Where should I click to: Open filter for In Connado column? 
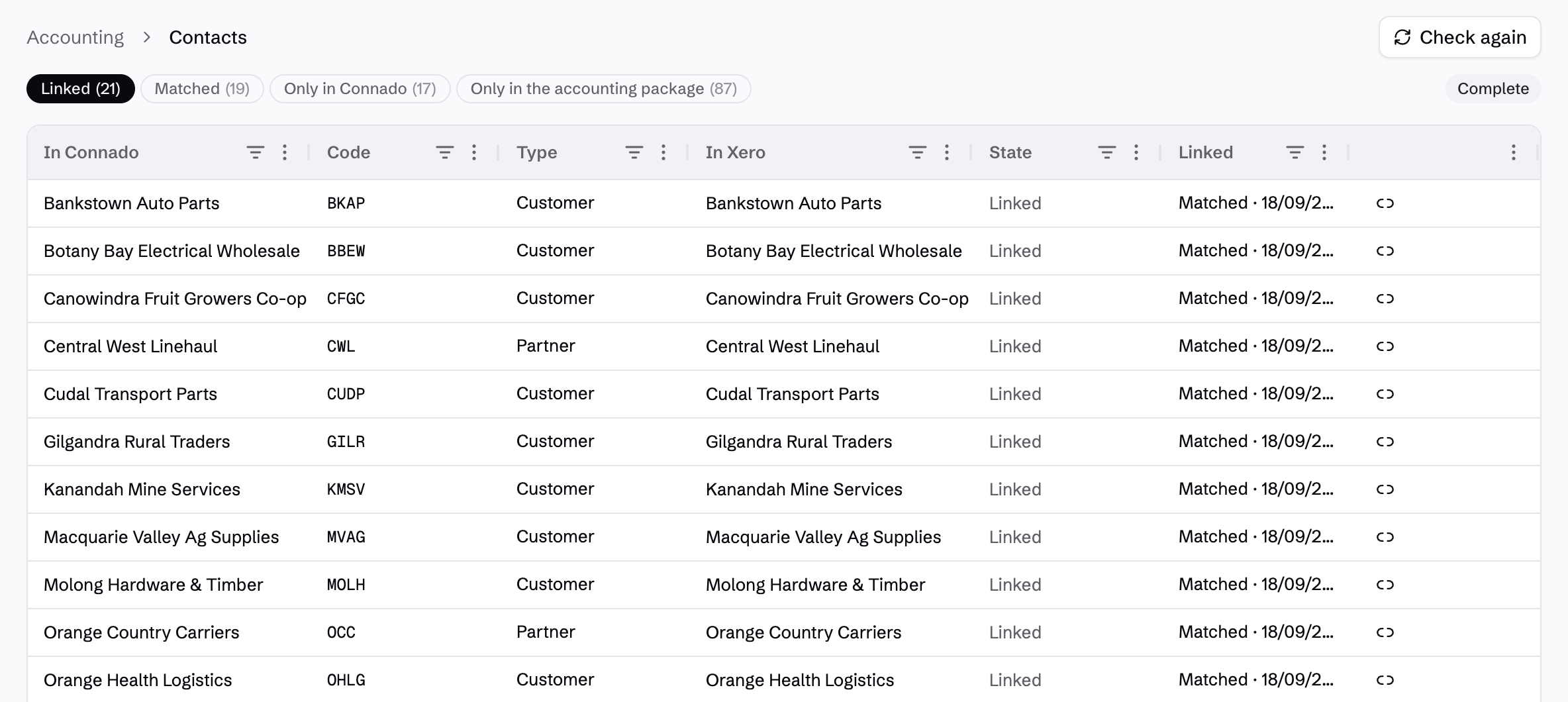[256, 152]
